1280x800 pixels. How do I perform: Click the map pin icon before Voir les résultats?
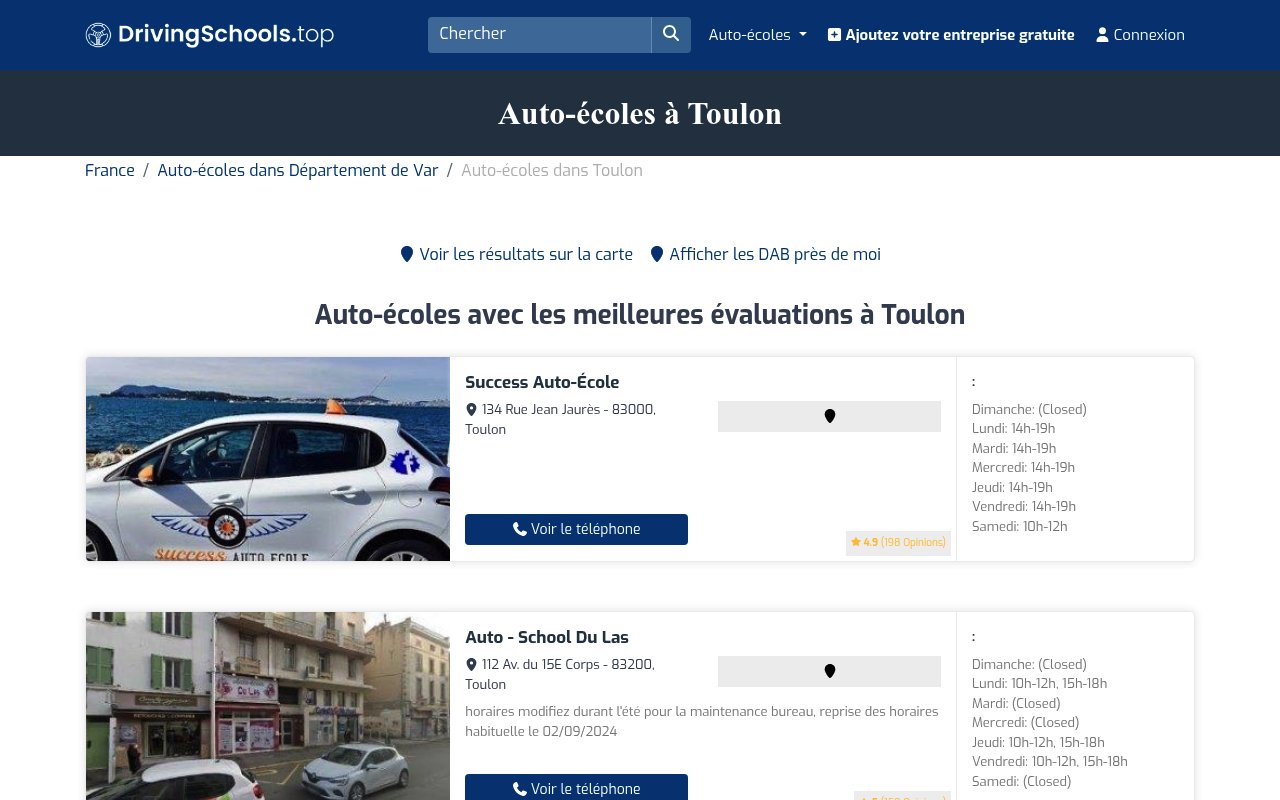point(406,254)
